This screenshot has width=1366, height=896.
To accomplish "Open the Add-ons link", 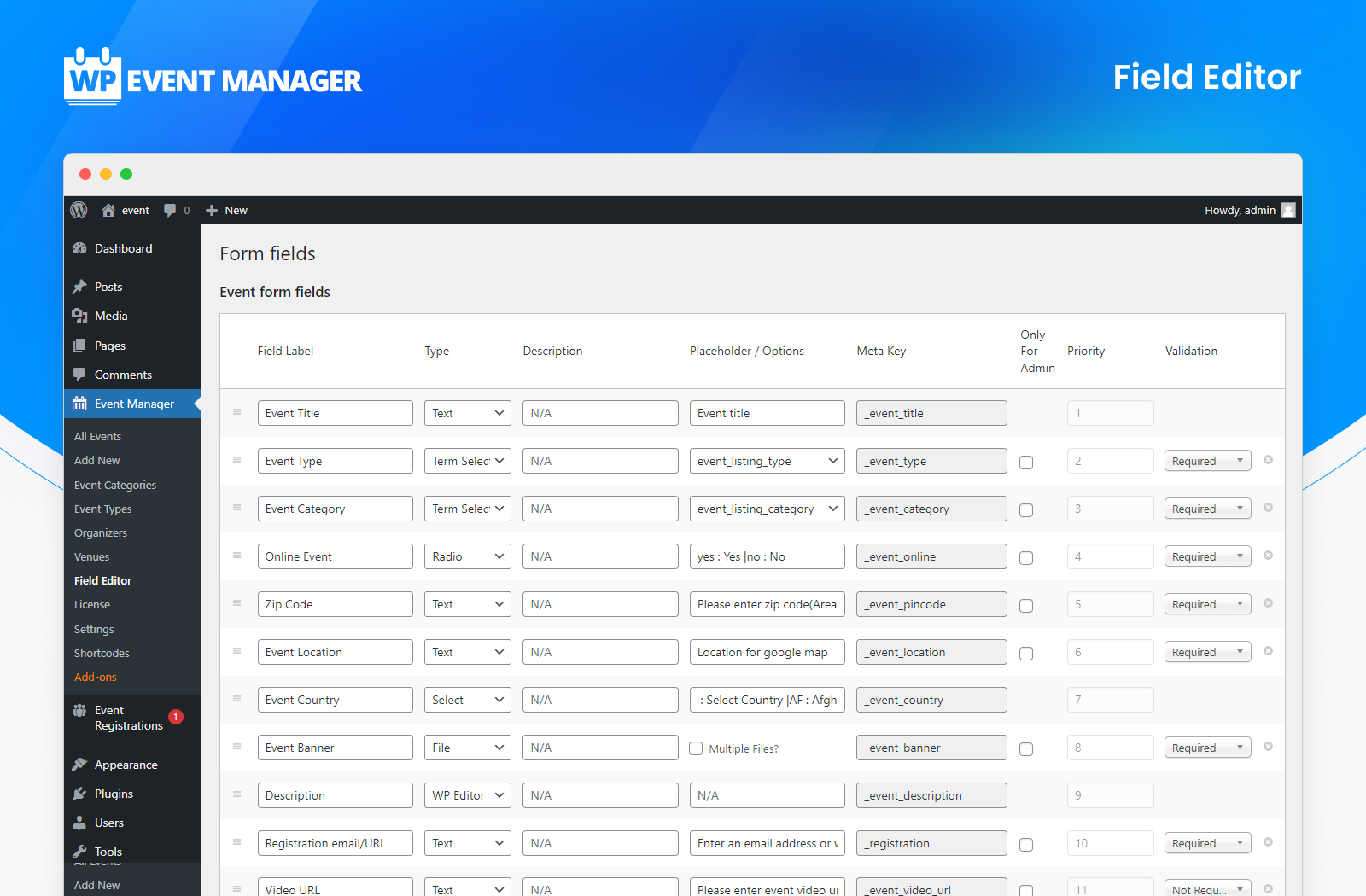I will (96, 677).
